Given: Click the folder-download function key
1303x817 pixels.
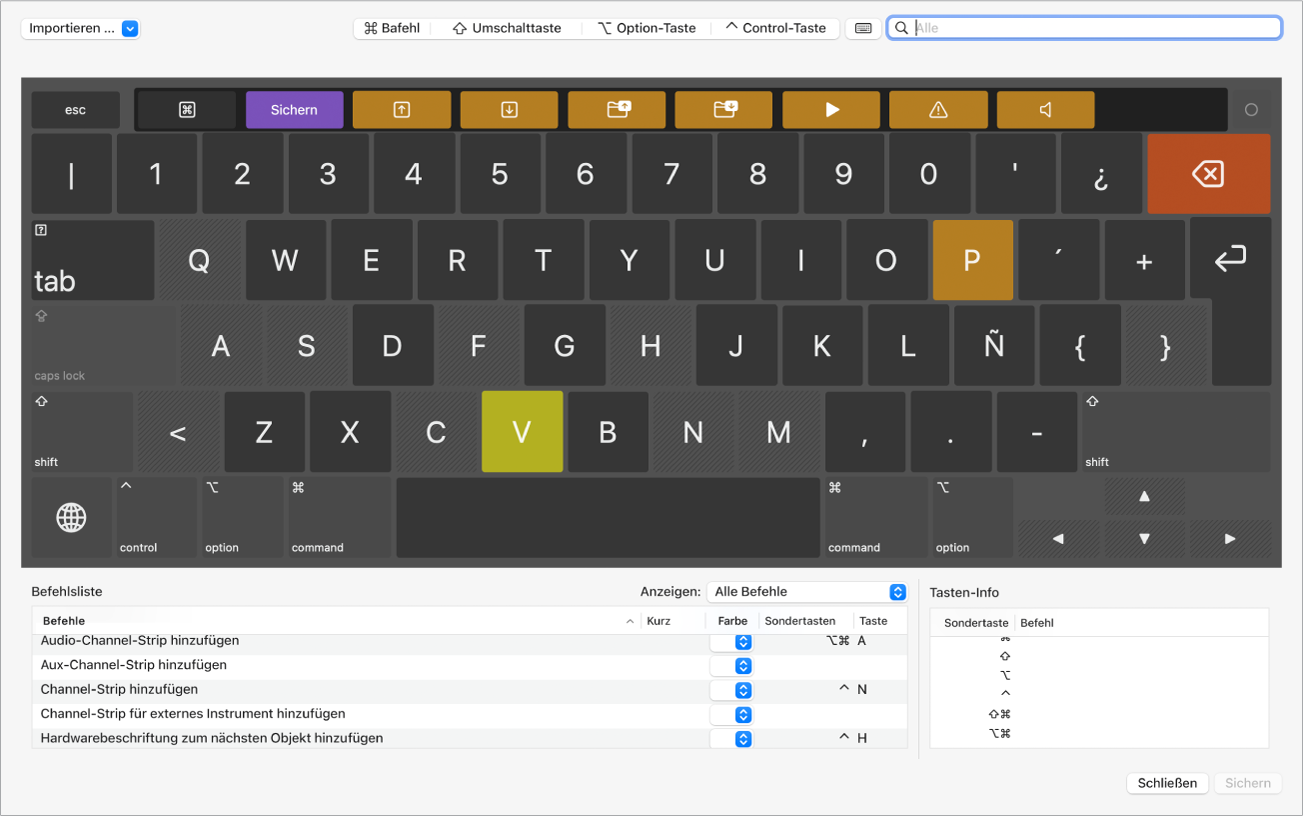Looking at the screenshot, I should click(x=724, y=110).
